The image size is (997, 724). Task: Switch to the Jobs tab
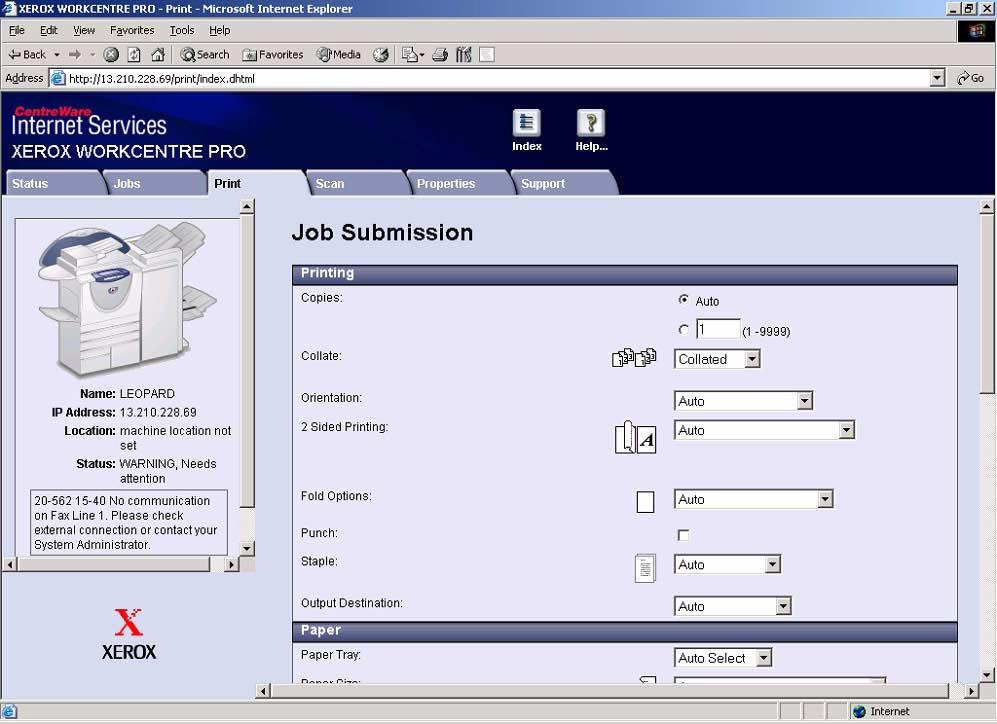155,183
